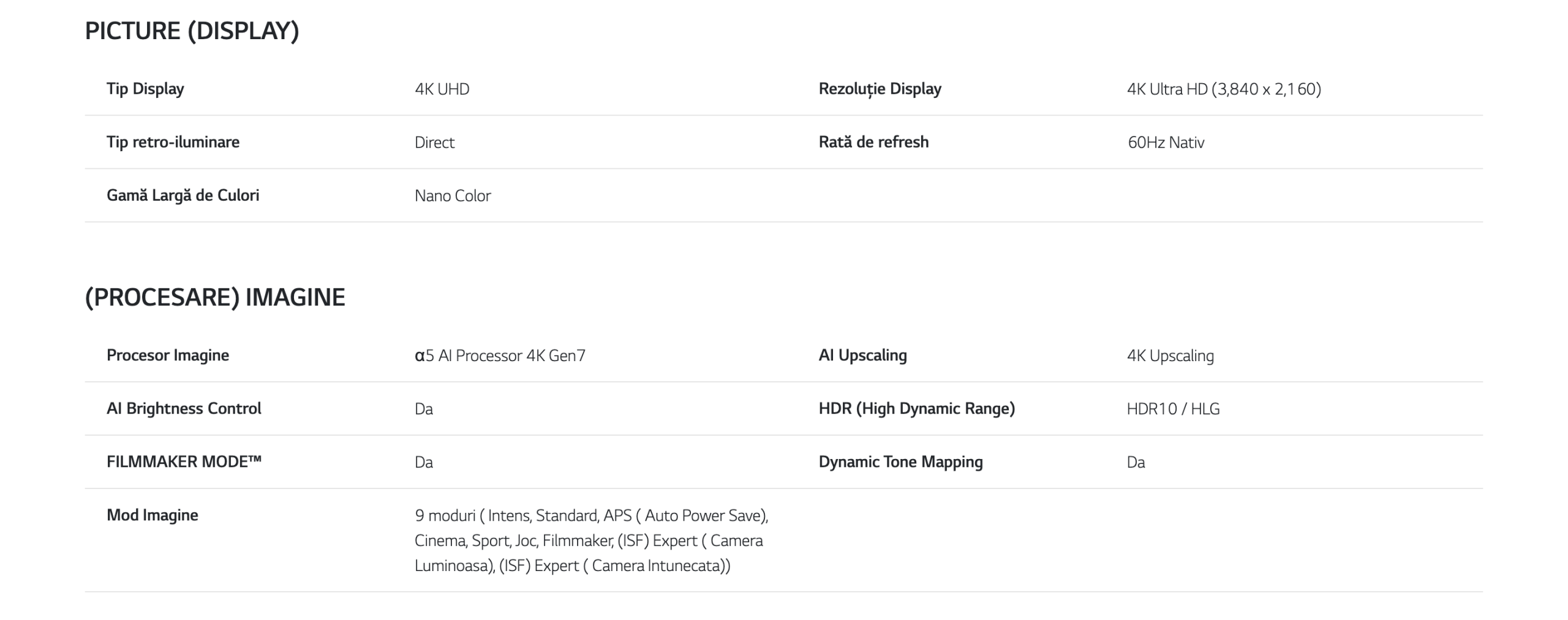Select the Procesor Imagine label

[168, 355]
